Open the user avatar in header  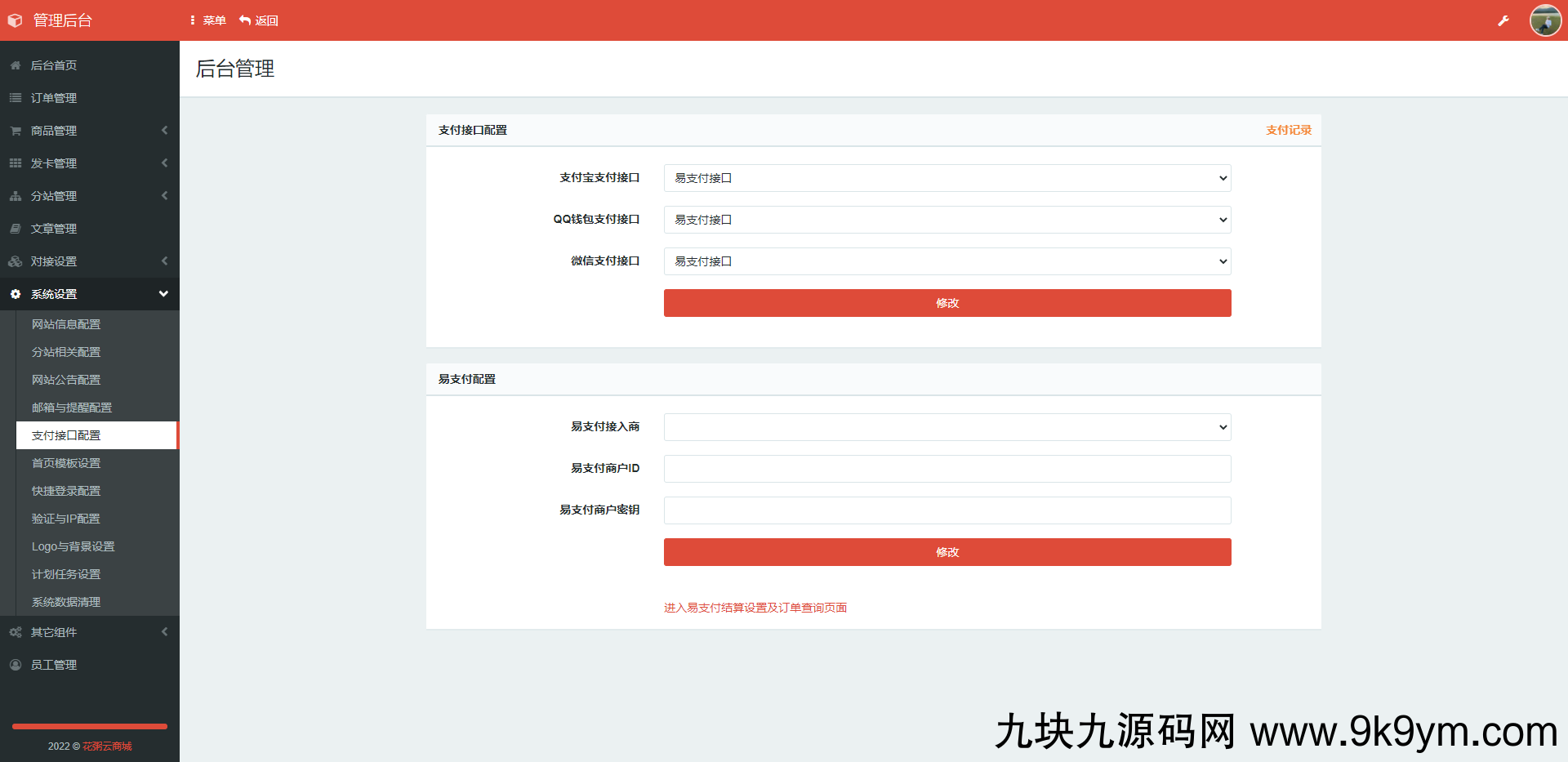(x=1545, y=20)
